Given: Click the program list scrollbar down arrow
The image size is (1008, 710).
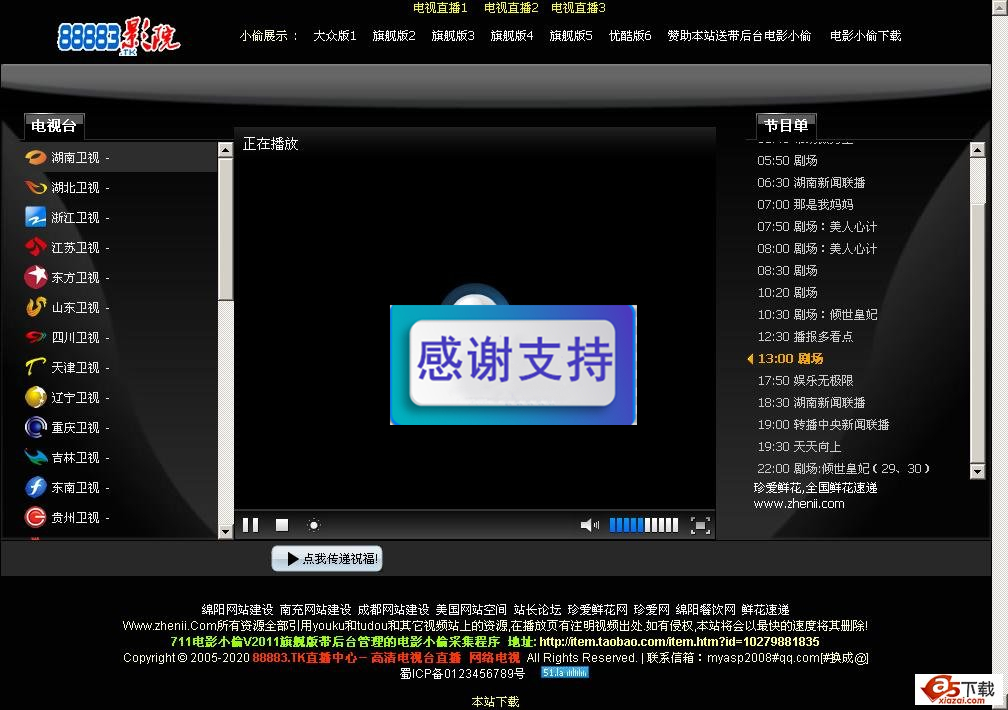Looking at the screenshot, I should [977, 471].
